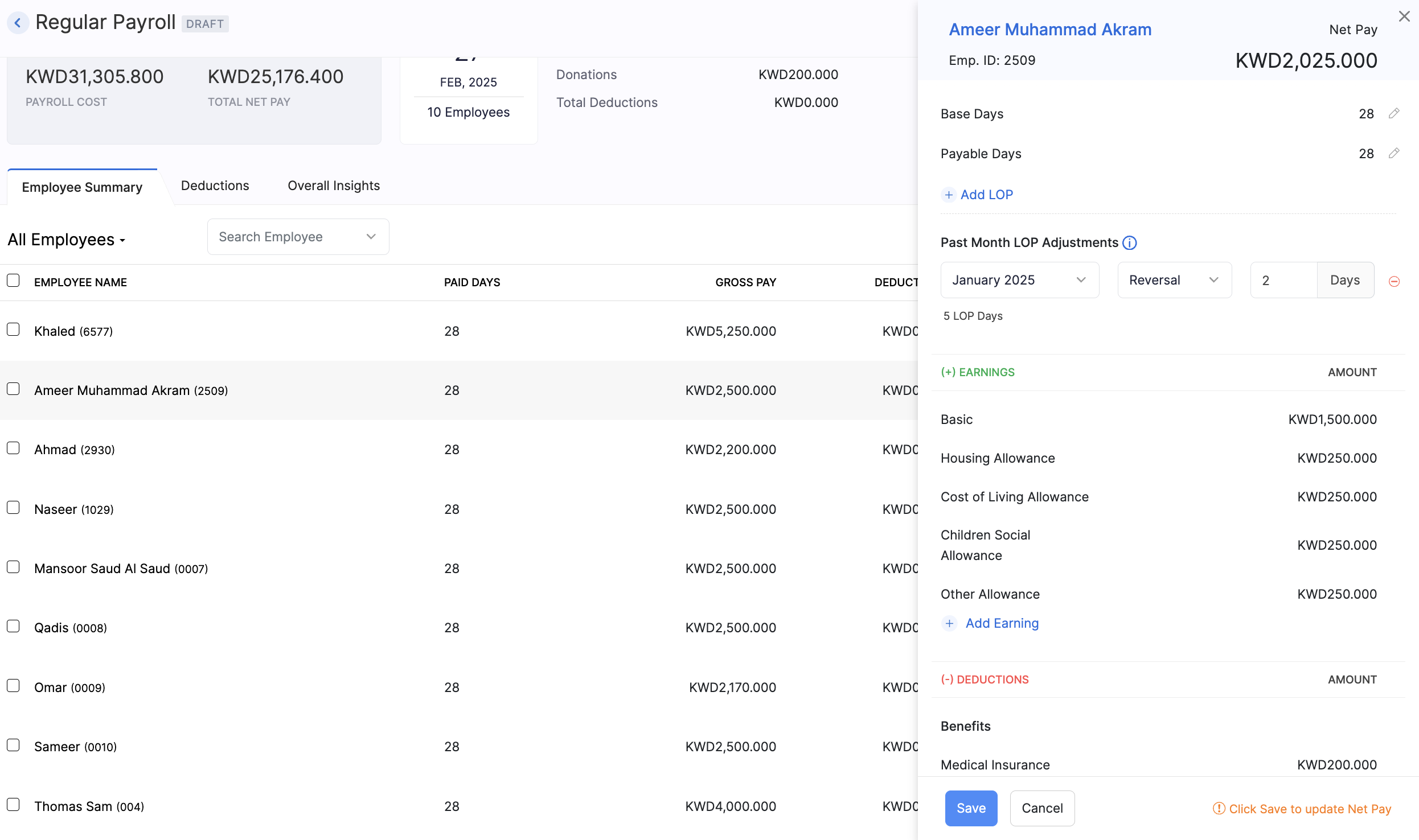The image size is (1419, 840).
Task: Open the January 2025 month dropdown
Action: pos(1019,279)
